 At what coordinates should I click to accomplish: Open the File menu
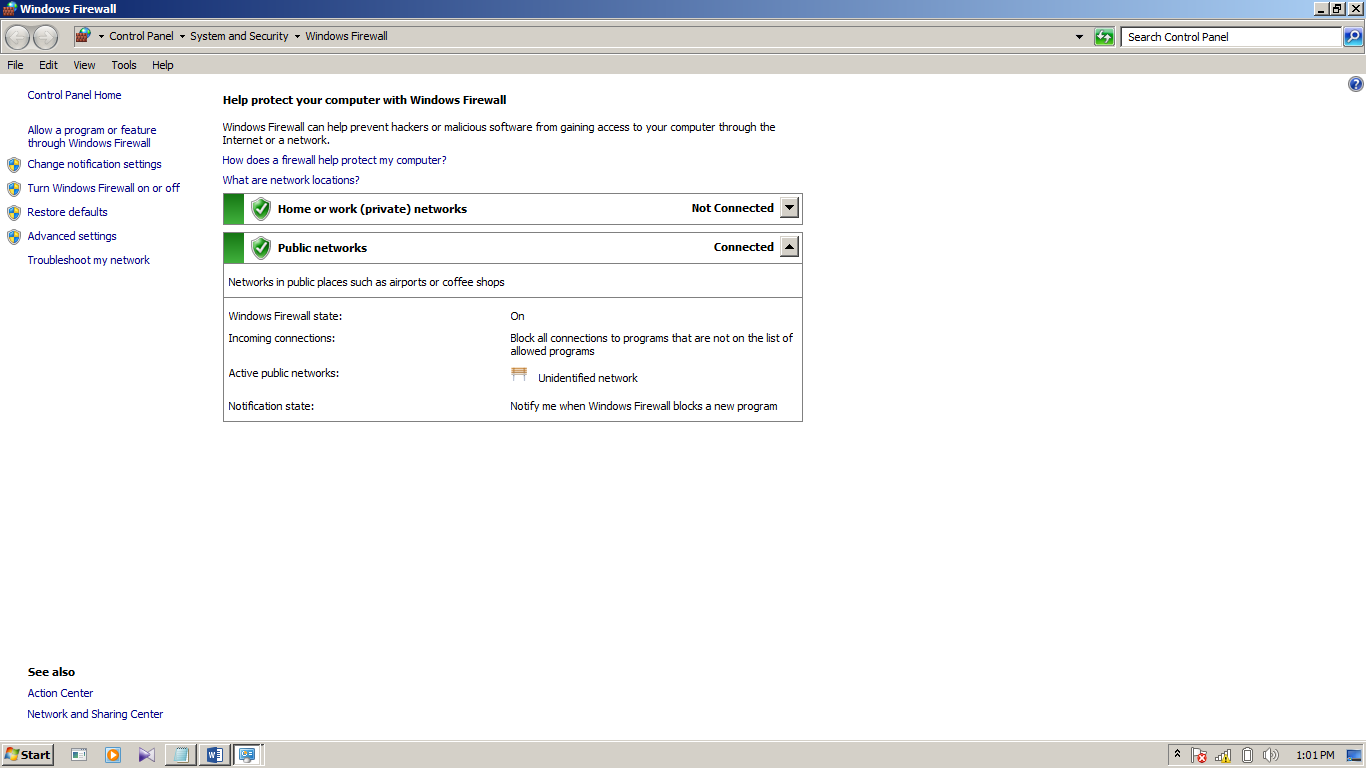pyautogui.click(x=15, y=65)
